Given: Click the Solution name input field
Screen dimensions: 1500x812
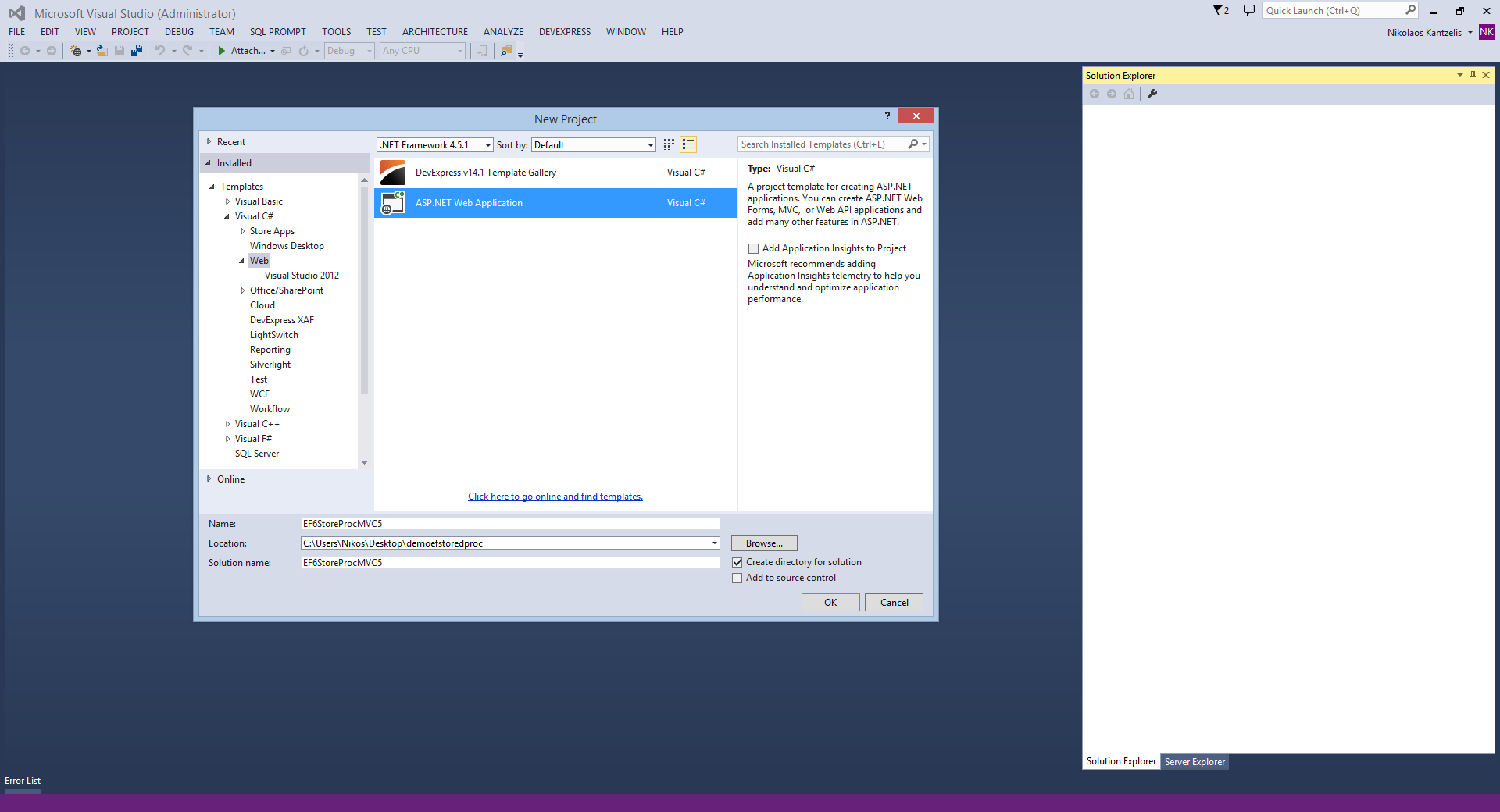Looking at the screenshot, I should (x=510, y=563).
